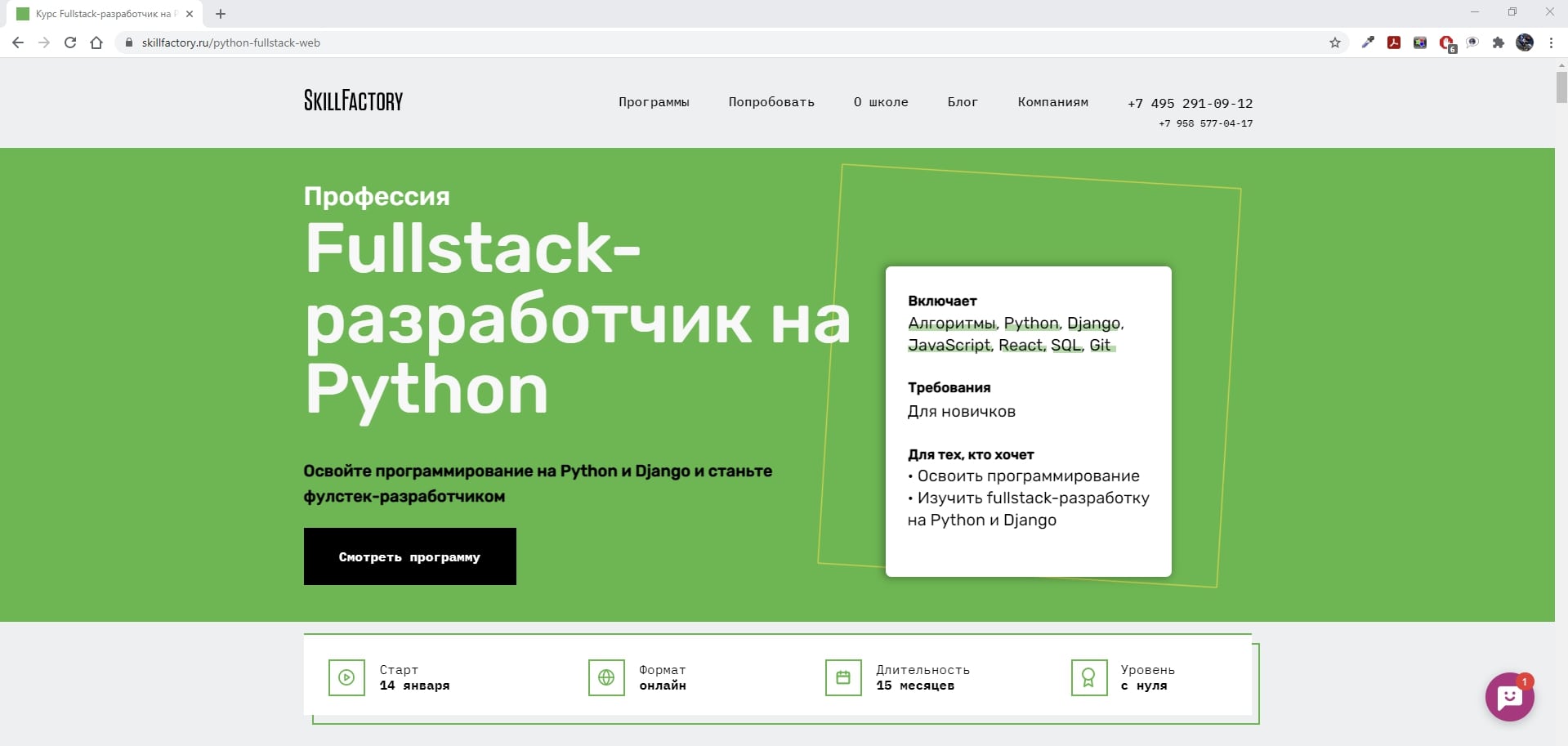The height and width of the screenshot is (746, 1568).
Task: Go to the Блог section
Action: (x=963, y=102)
